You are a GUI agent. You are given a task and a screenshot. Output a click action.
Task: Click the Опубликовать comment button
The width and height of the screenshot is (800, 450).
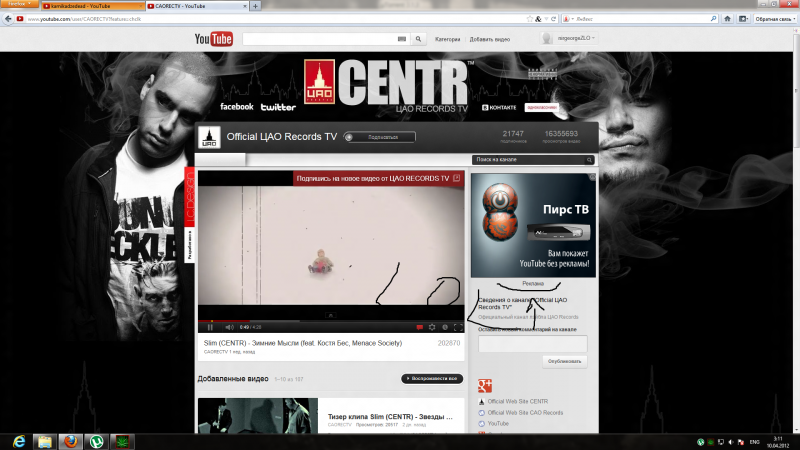pyautogui.click(x=565, y=361)
